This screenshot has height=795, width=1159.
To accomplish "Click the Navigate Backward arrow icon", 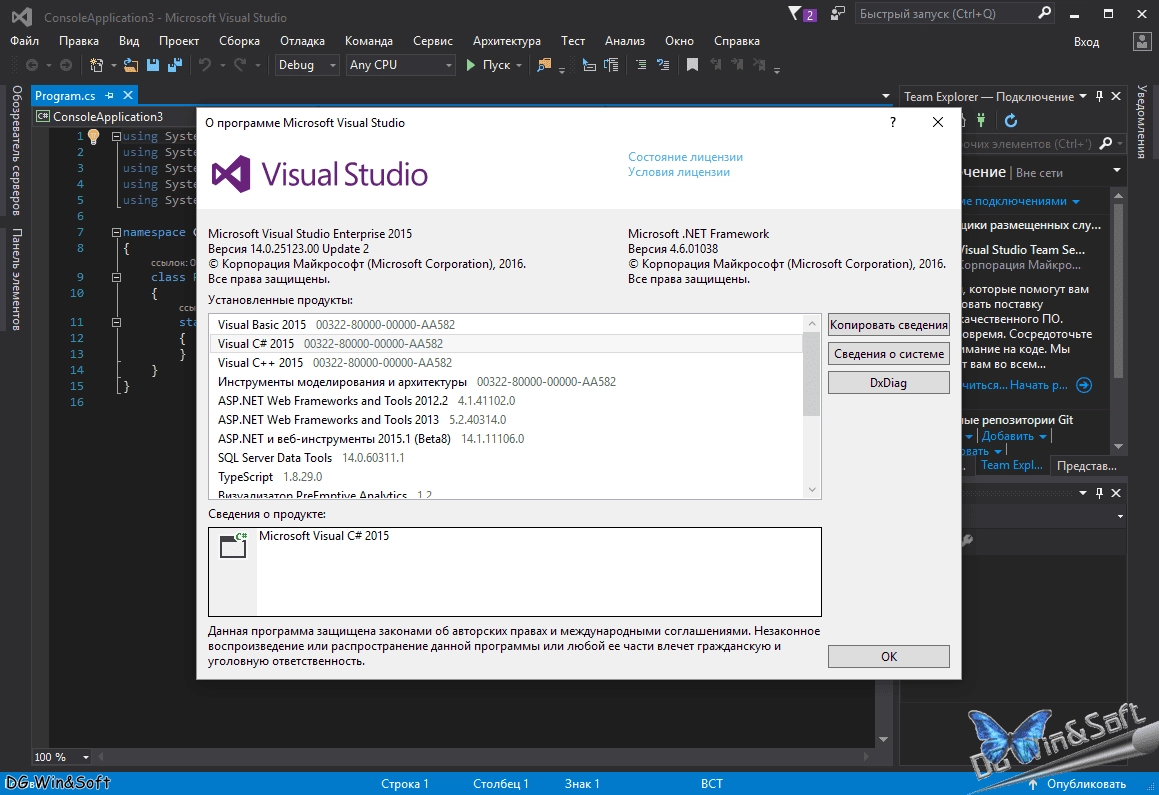I will [32, 65].
